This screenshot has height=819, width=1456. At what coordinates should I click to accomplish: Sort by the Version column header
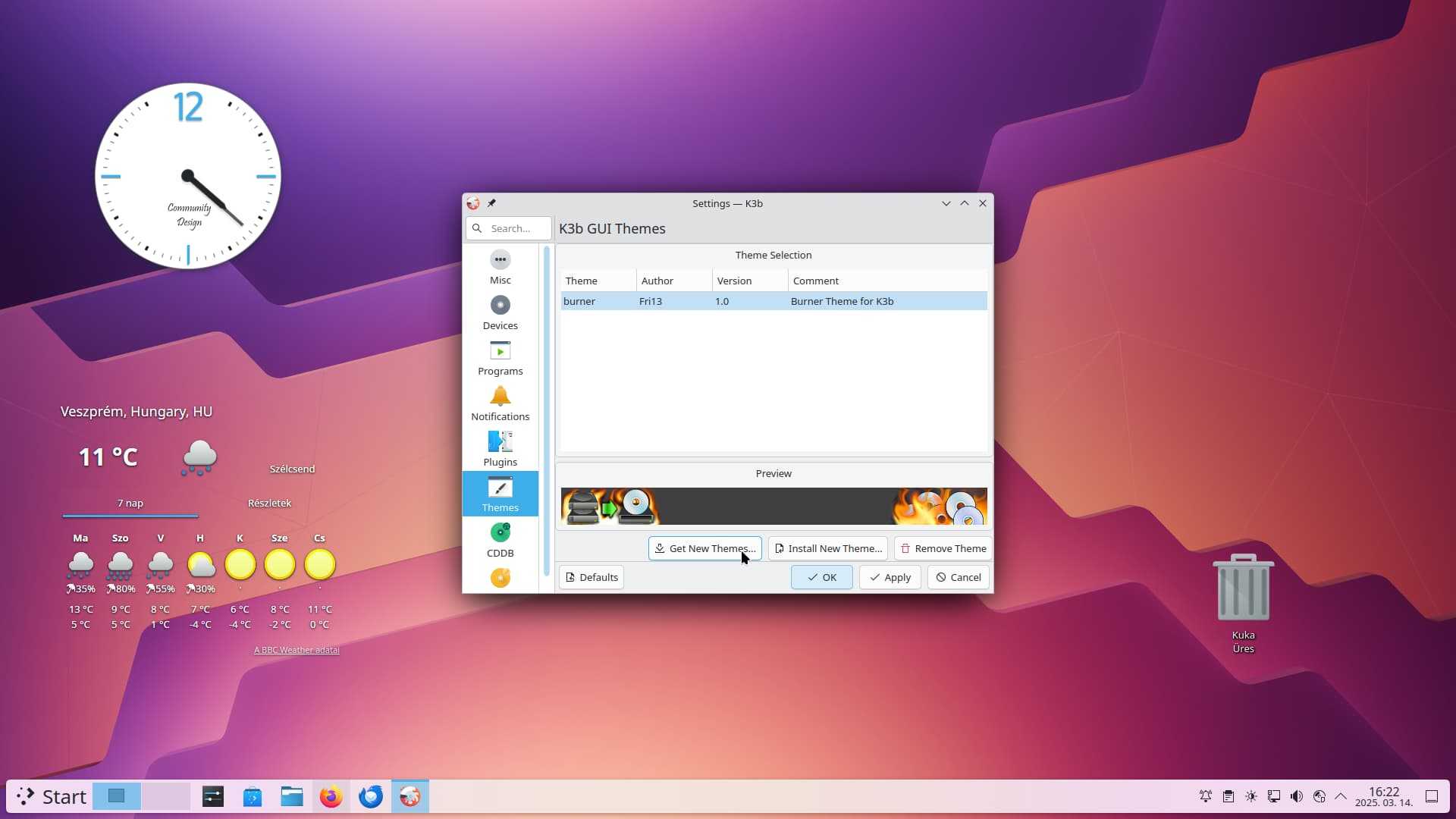point(750,281)
